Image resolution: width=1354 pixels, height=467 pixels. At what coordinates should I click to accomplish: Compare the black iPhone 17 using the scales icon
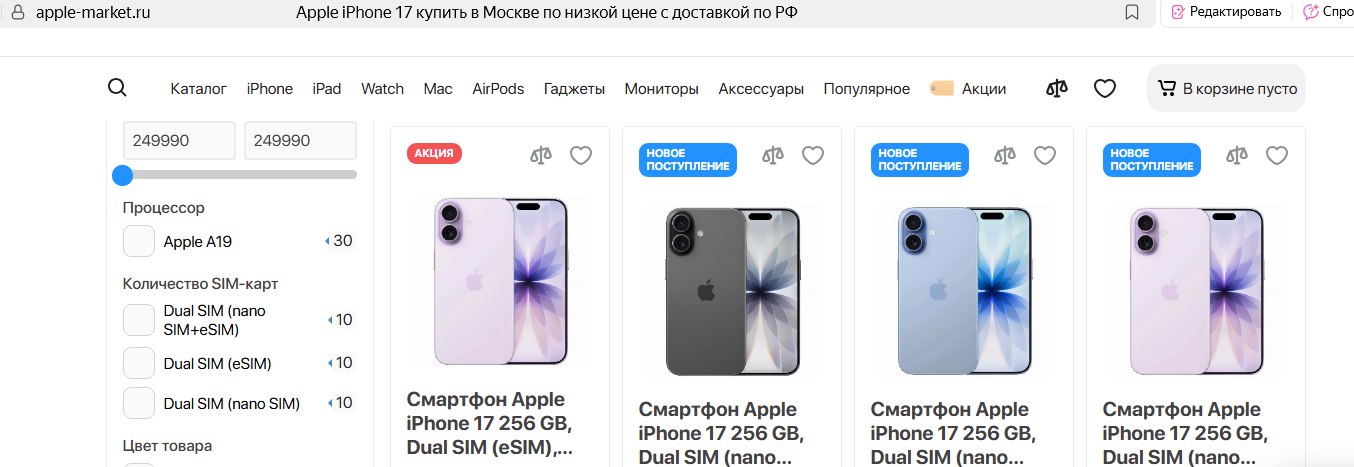click(x=773, y=155)
